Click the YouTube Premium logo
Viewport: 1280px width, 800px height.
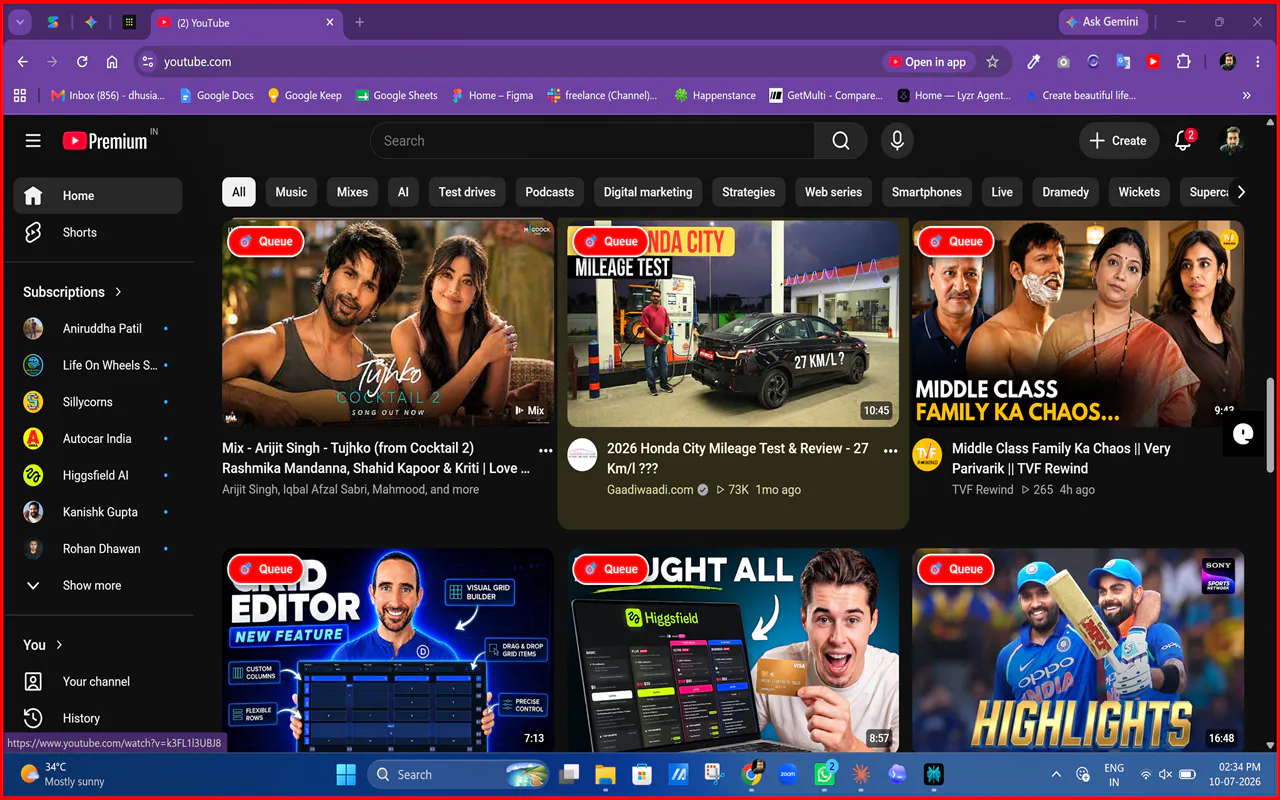pos(106,141)
